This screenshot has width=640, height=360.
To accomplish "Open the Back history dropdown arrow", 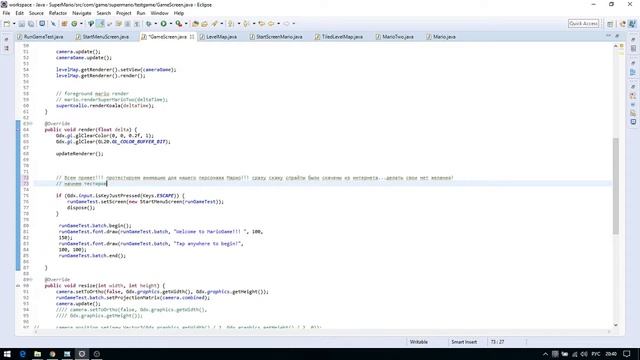I will click(x=278, y=24).
